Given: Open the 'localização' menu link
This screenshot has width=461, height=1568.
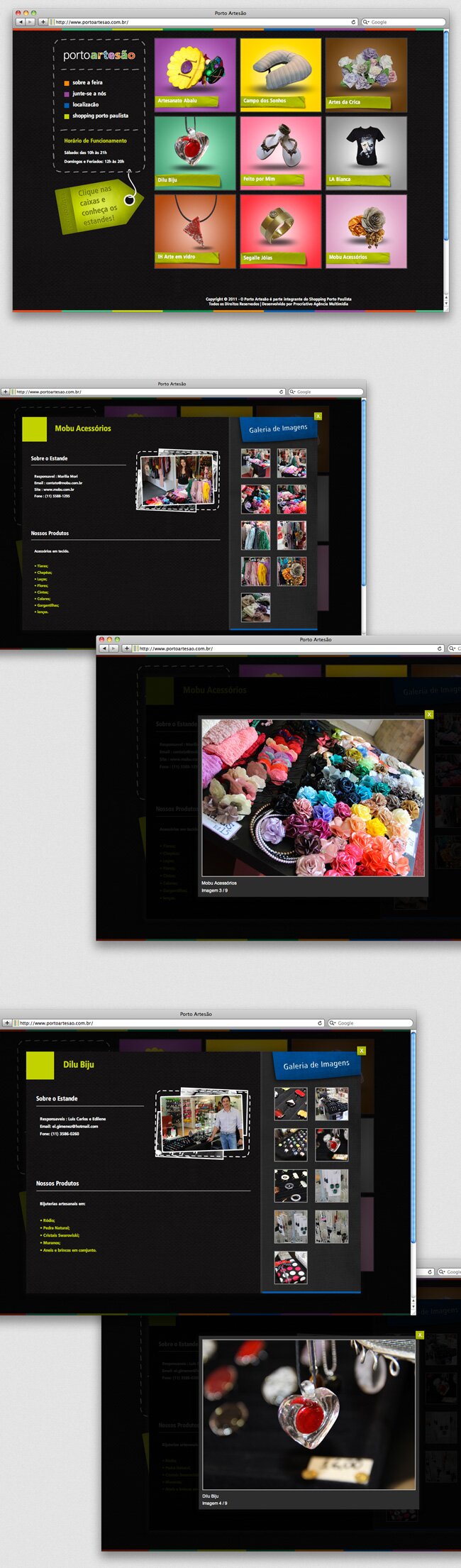Looking at the screenshot, I should click(x=86, y=104).
